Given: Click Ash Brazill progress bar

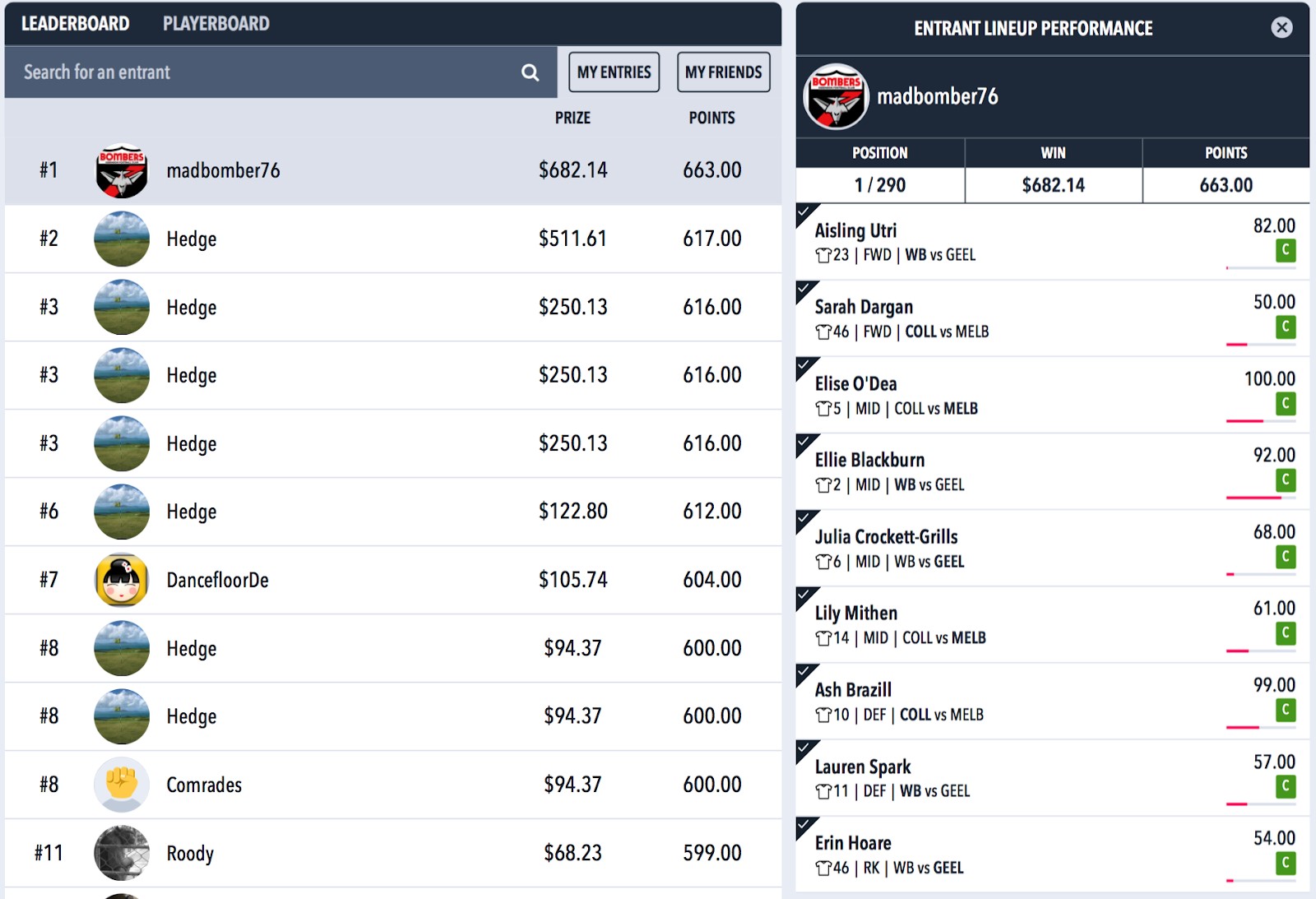Looking at the screenshot, I should point(1261,727).
